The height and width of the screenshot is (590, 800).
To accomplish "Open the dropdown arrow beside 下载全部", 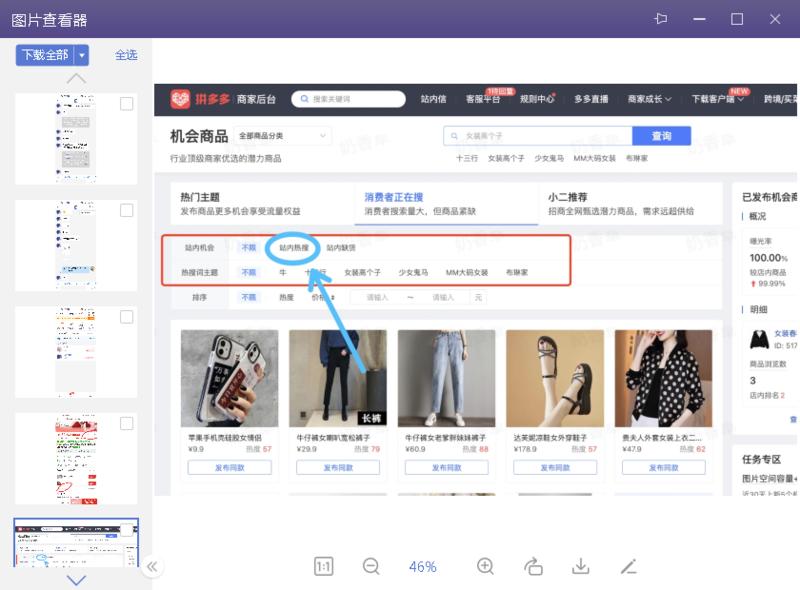I will (82, 55).
